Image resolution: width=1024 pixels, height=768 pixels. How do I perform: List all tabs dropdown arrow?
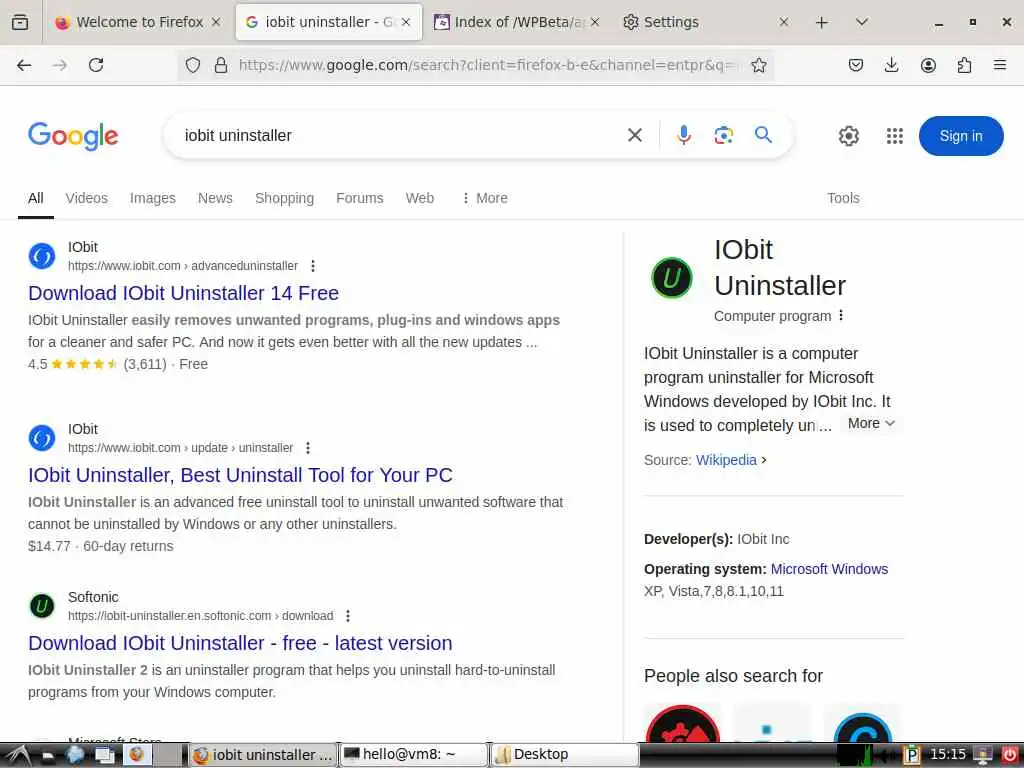pyautogui.click(x=862, y=22)
